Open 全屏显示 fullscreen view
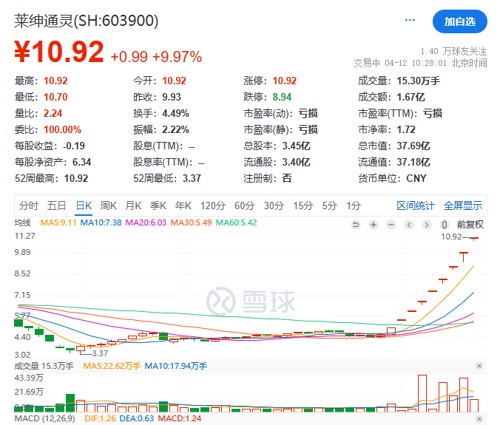This screenshot has height=425, width=500. click(463, 206)
